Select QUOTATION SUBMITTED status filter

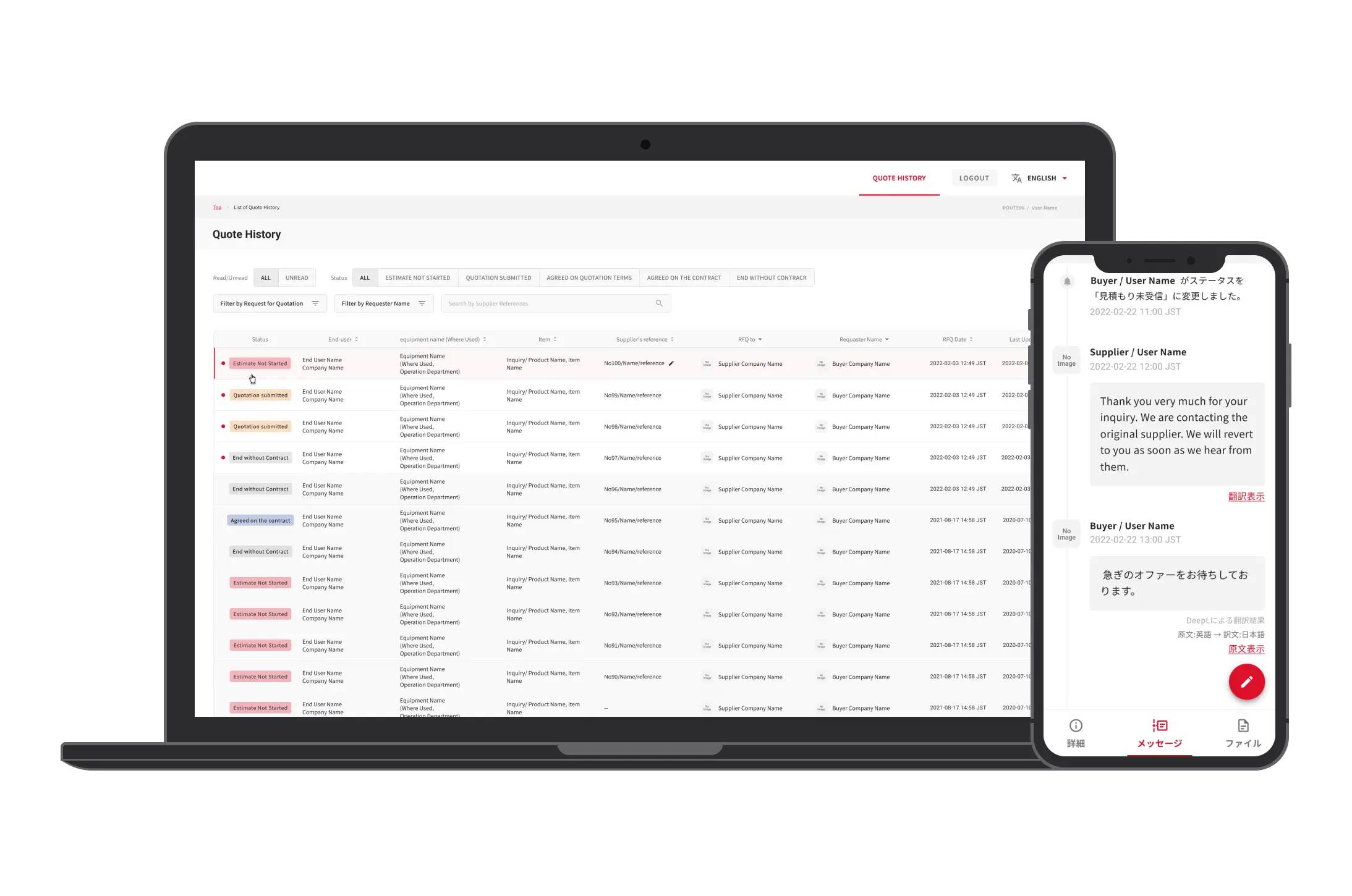pyautogui.click(x=498, y=278)
